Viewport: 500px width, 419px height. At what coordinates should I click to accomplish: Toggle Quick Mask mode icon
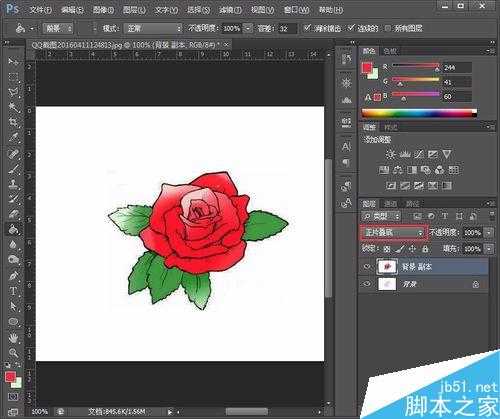coord(13,397)
